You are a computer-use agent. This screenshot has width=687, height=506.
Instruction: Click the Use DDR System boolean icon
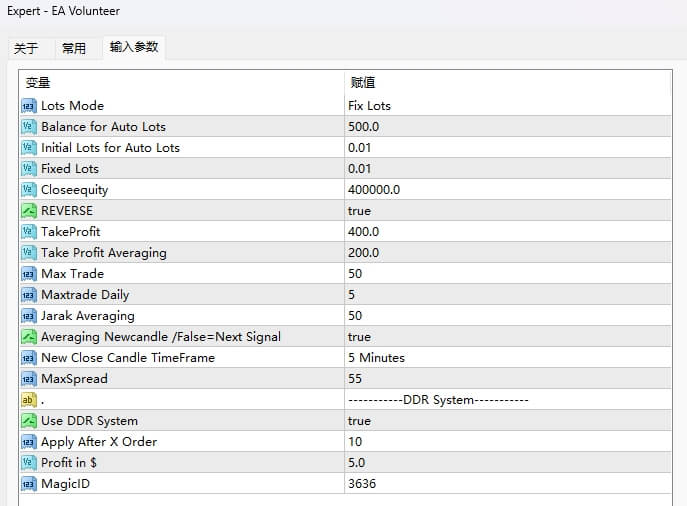[28, 421]
